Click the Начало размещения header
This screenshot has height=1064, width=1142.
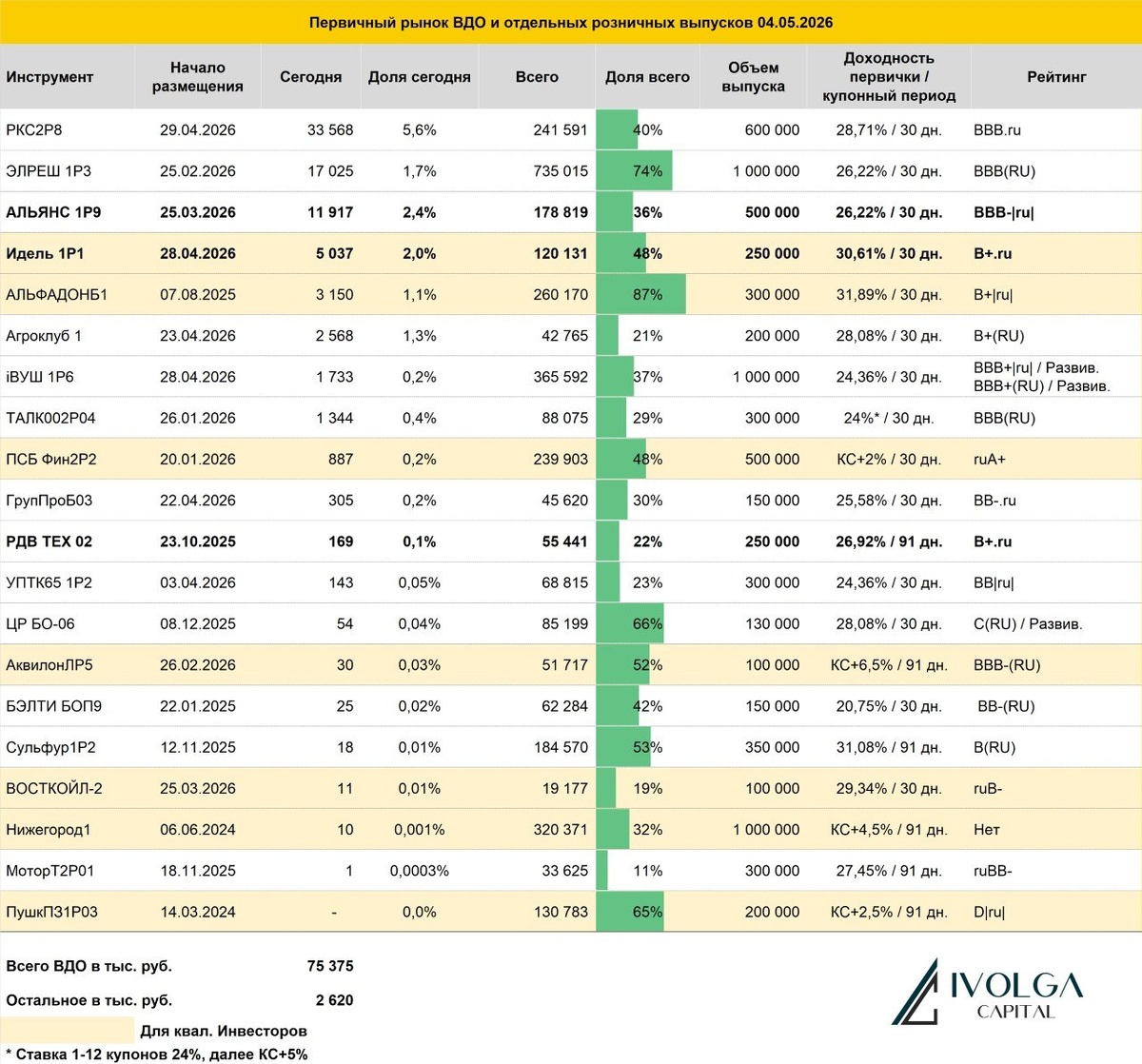click(x=198, y=77)
